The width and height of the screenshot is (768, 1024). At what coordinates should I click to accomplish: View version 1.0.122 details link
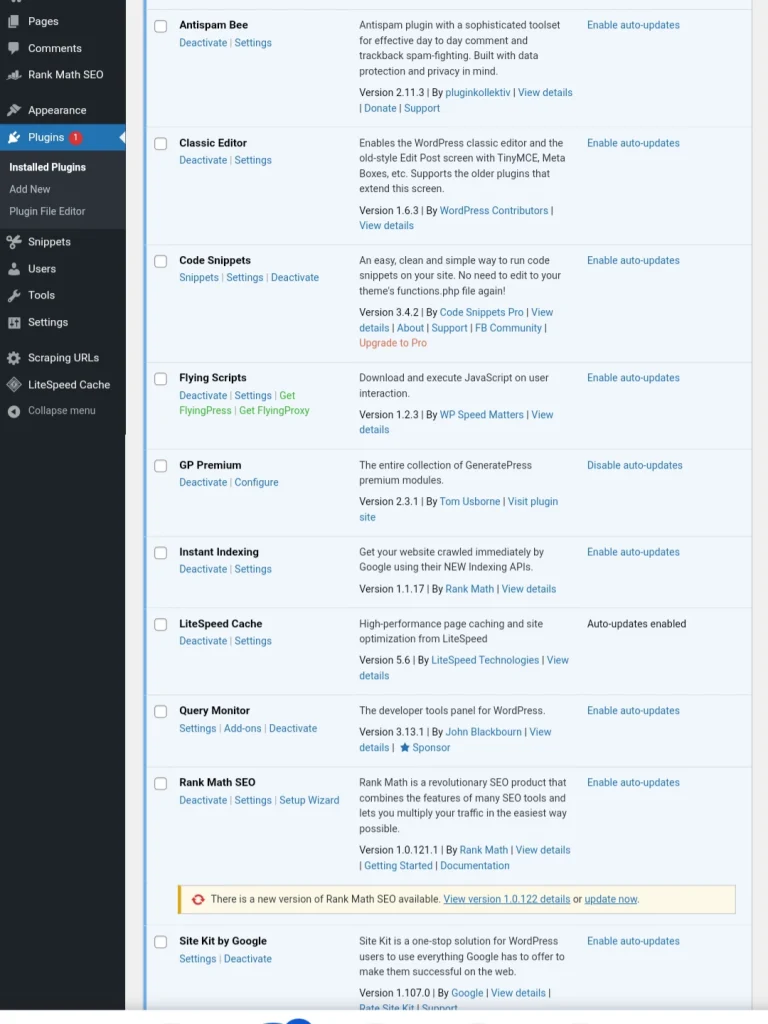point(507,899)
